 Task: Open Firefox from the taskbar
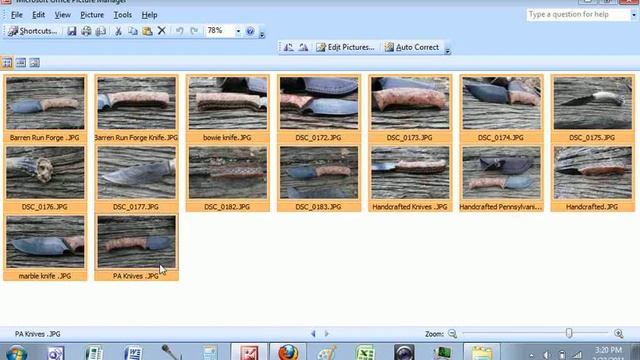pos(288,352)
